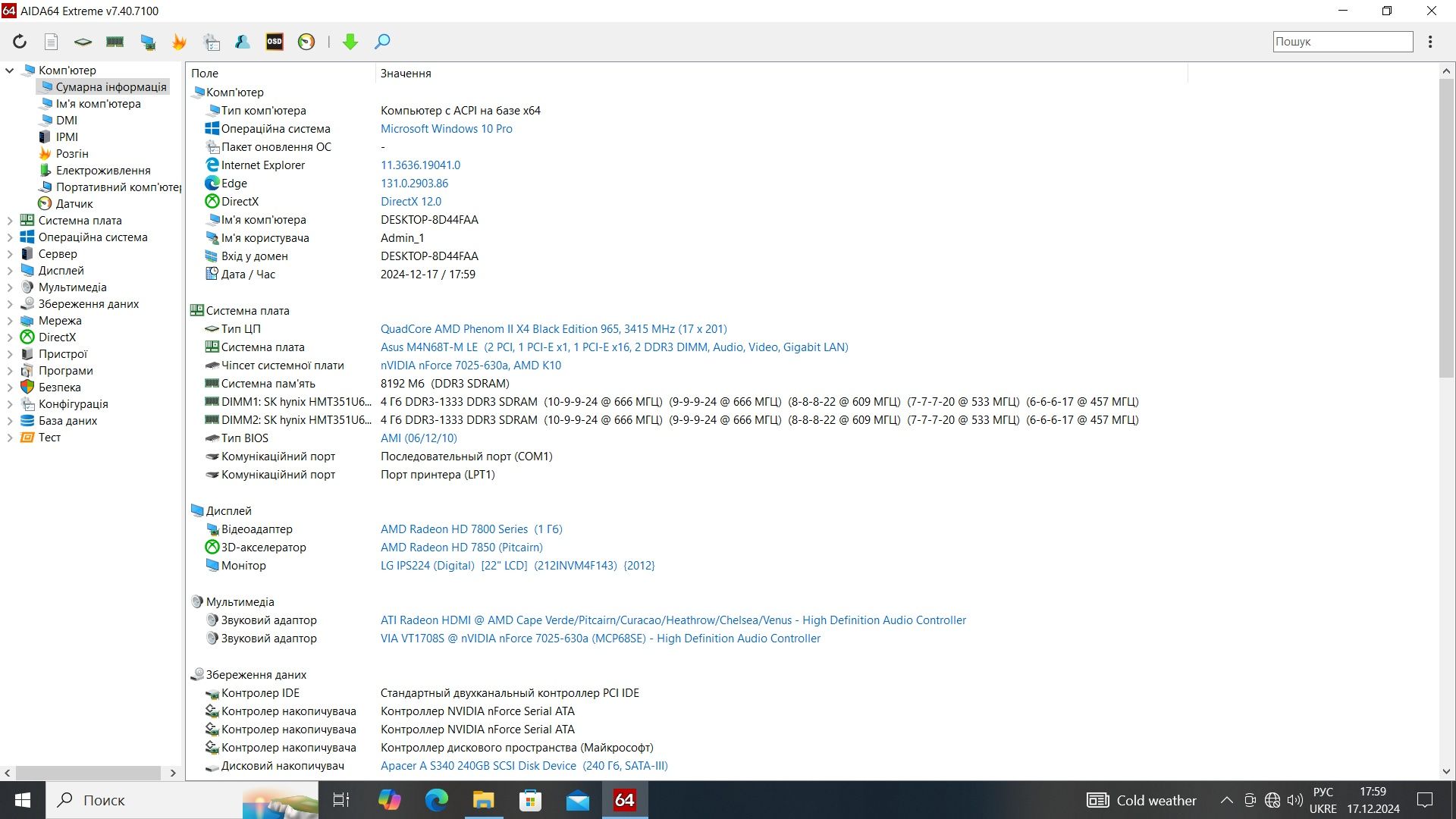The height and width of the screenshot is (819, 1456).
Task: Open the Apacer A S340 240GB link
Action: click(x=524, y=766)
